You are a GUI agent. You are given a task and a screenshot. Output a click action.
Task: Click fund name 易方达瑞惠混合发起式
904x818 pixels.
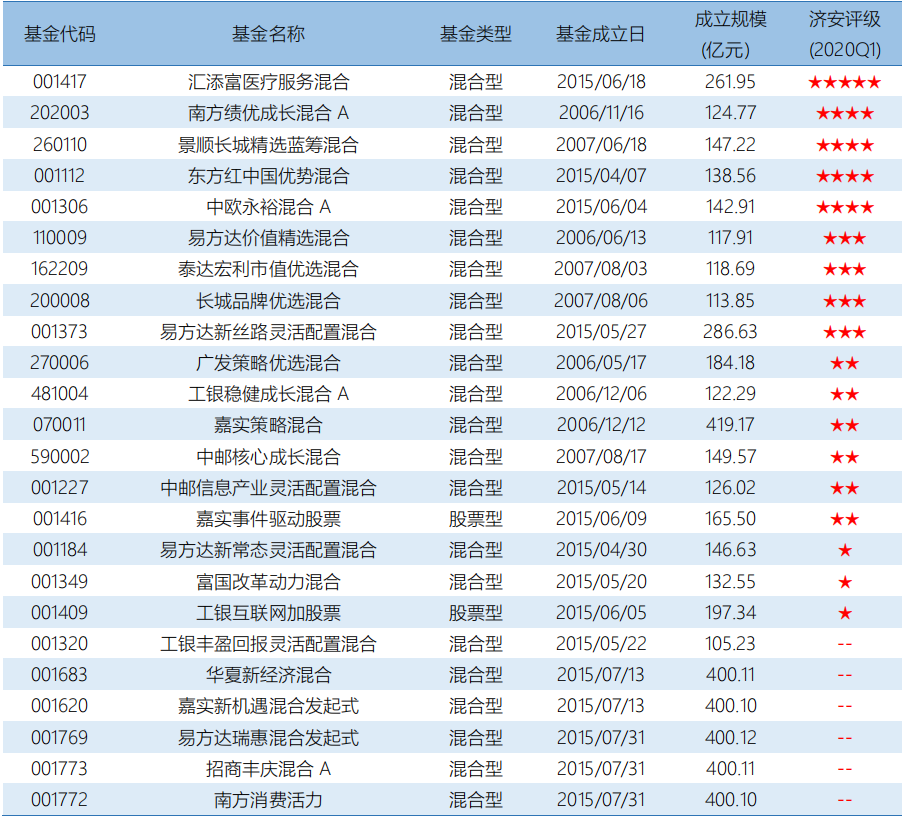tap(268, 738)
